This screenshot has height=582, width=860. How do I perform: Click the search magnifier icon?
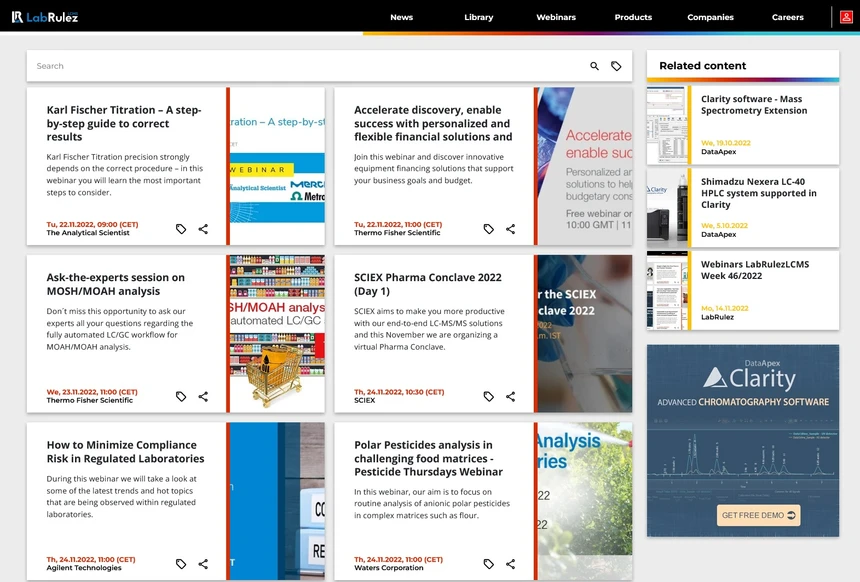point(594,66)
